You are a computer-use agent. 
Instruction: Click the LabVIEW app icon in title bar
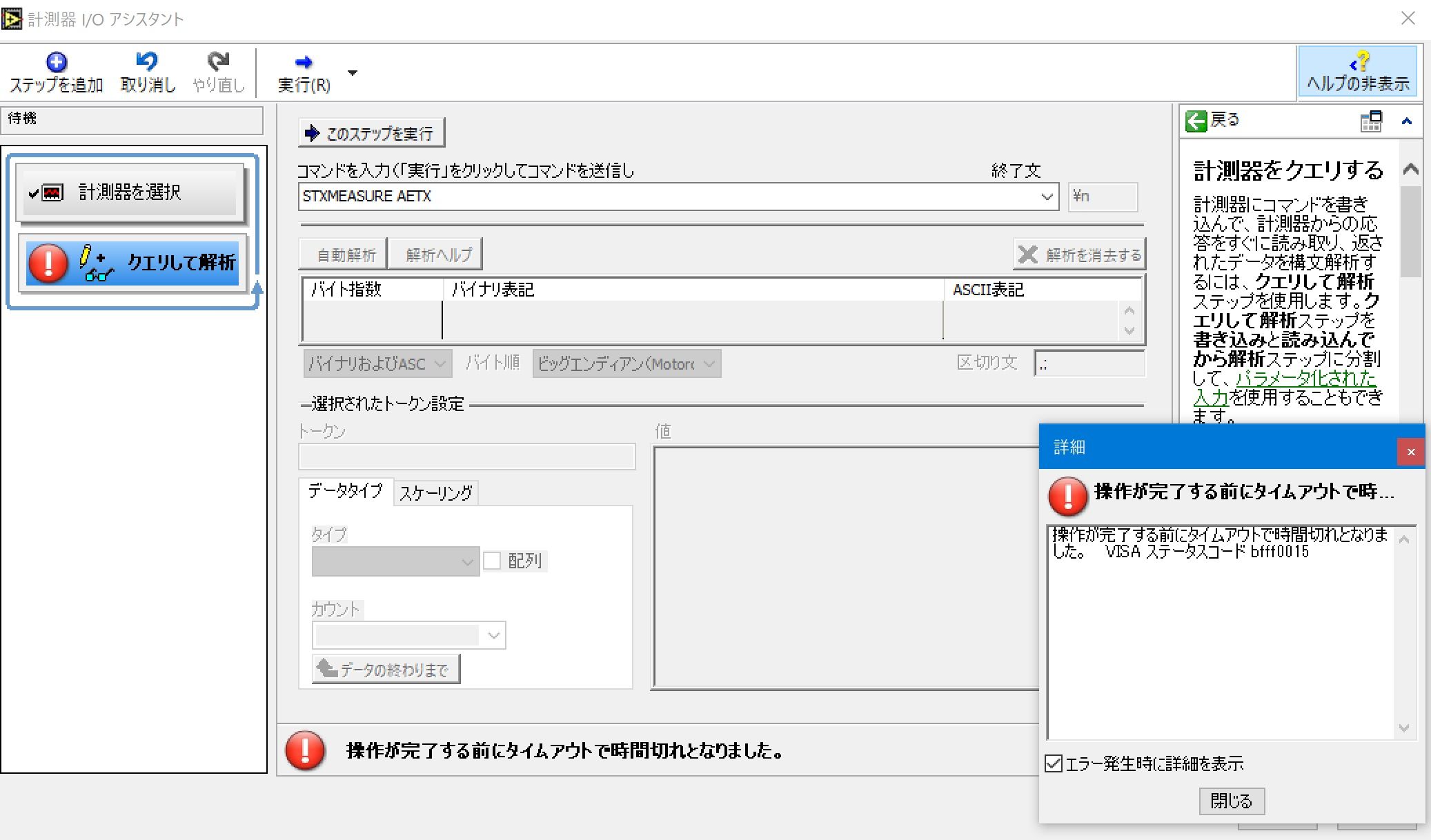click(12, 19)
